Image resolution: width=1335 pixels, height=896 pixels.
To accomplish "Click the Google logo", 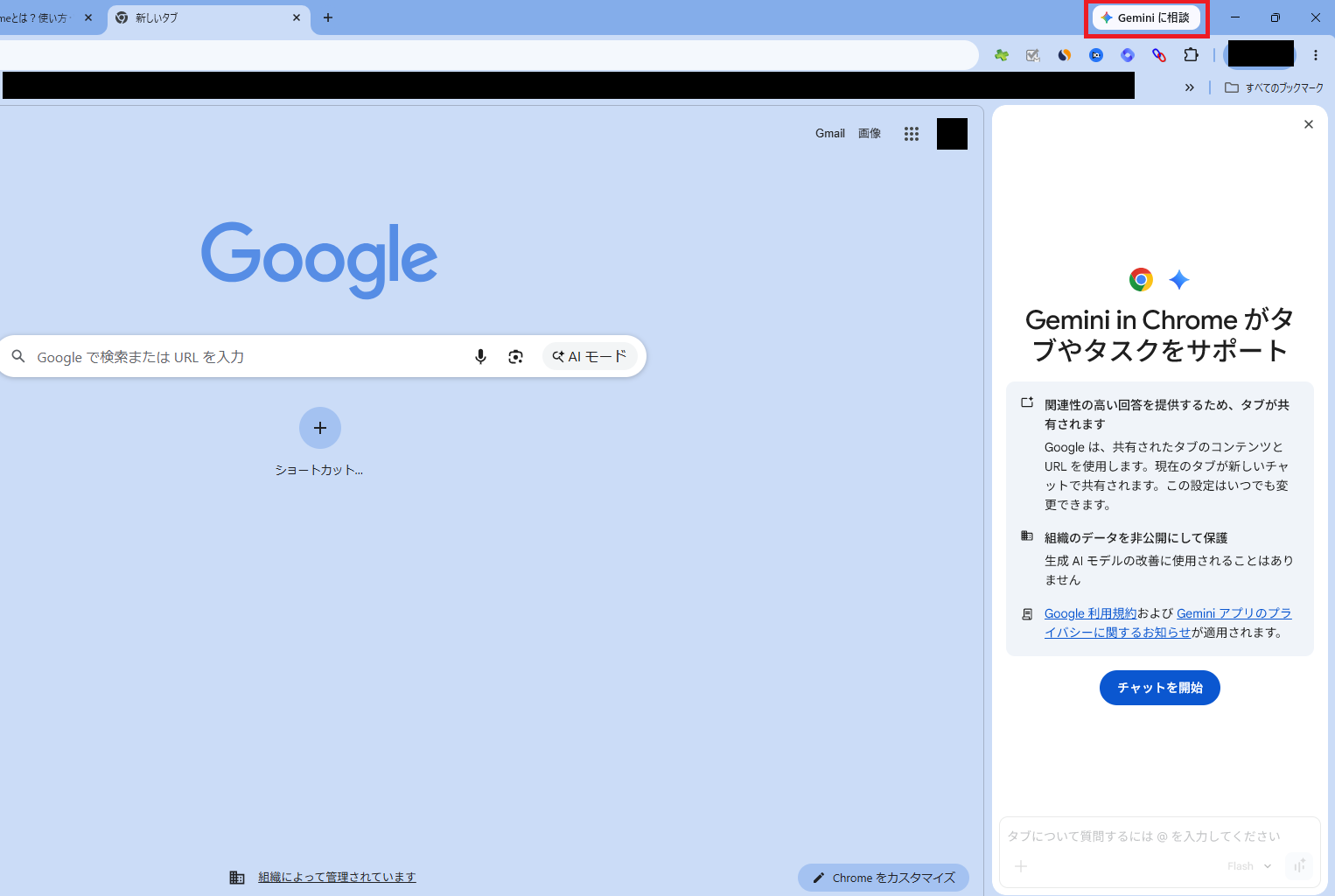I will pos(319,259).
